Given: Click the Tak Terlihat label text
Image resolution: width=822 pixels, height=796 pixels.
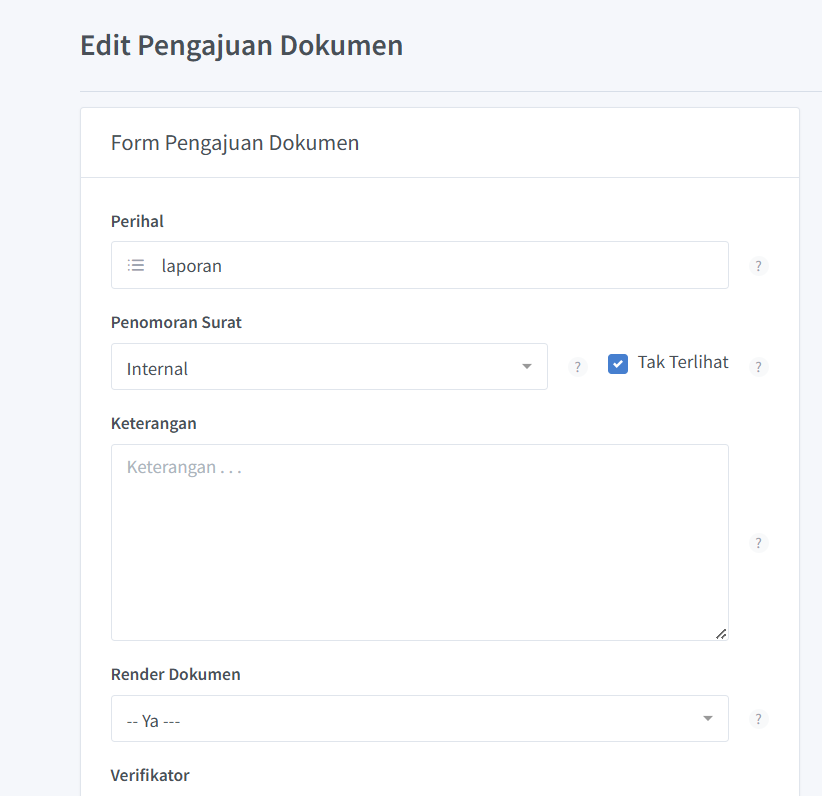Looking at the screenshot, I should (x=683, y=363).
